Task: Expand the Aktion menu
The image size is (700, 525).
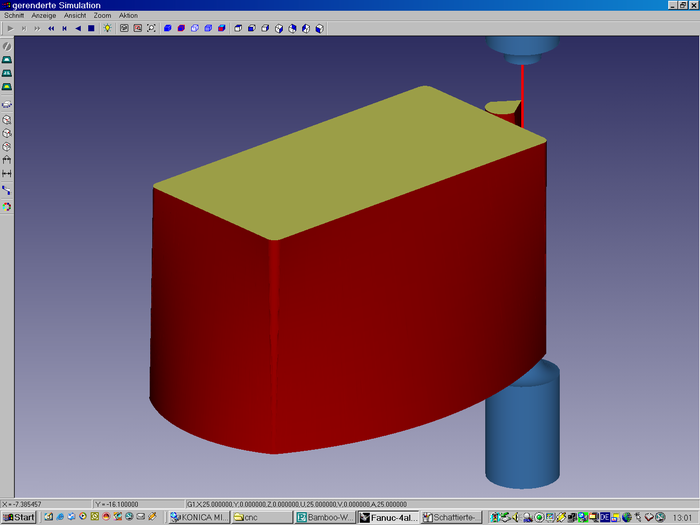Action: (x=128, y=16)
